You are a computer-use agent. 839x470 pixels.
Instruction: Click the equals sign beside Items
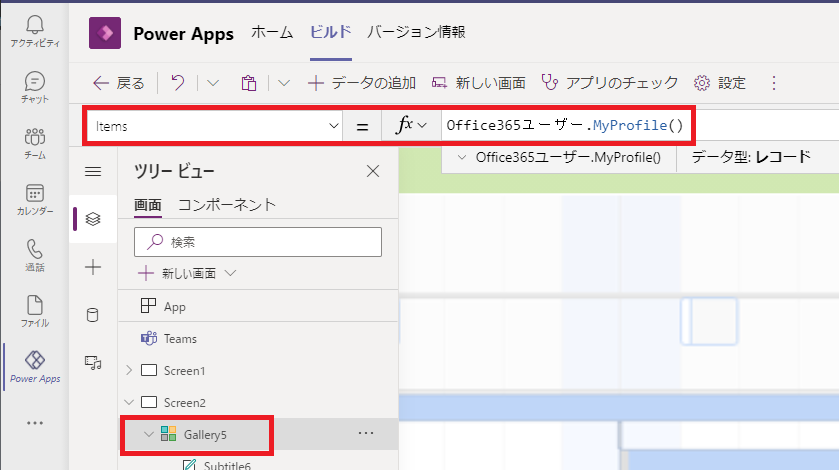362,127
